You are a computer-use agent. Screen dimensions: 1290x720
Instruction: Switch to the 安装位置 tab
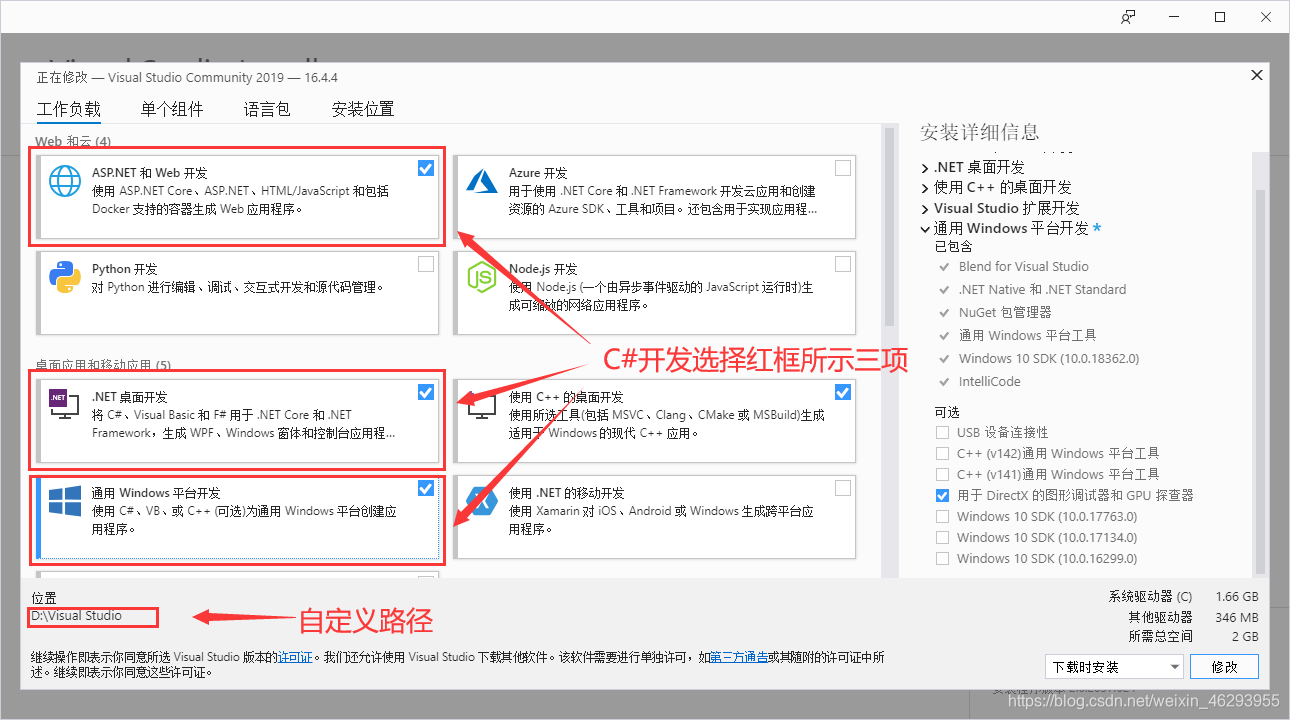click(x=363, y=109)
